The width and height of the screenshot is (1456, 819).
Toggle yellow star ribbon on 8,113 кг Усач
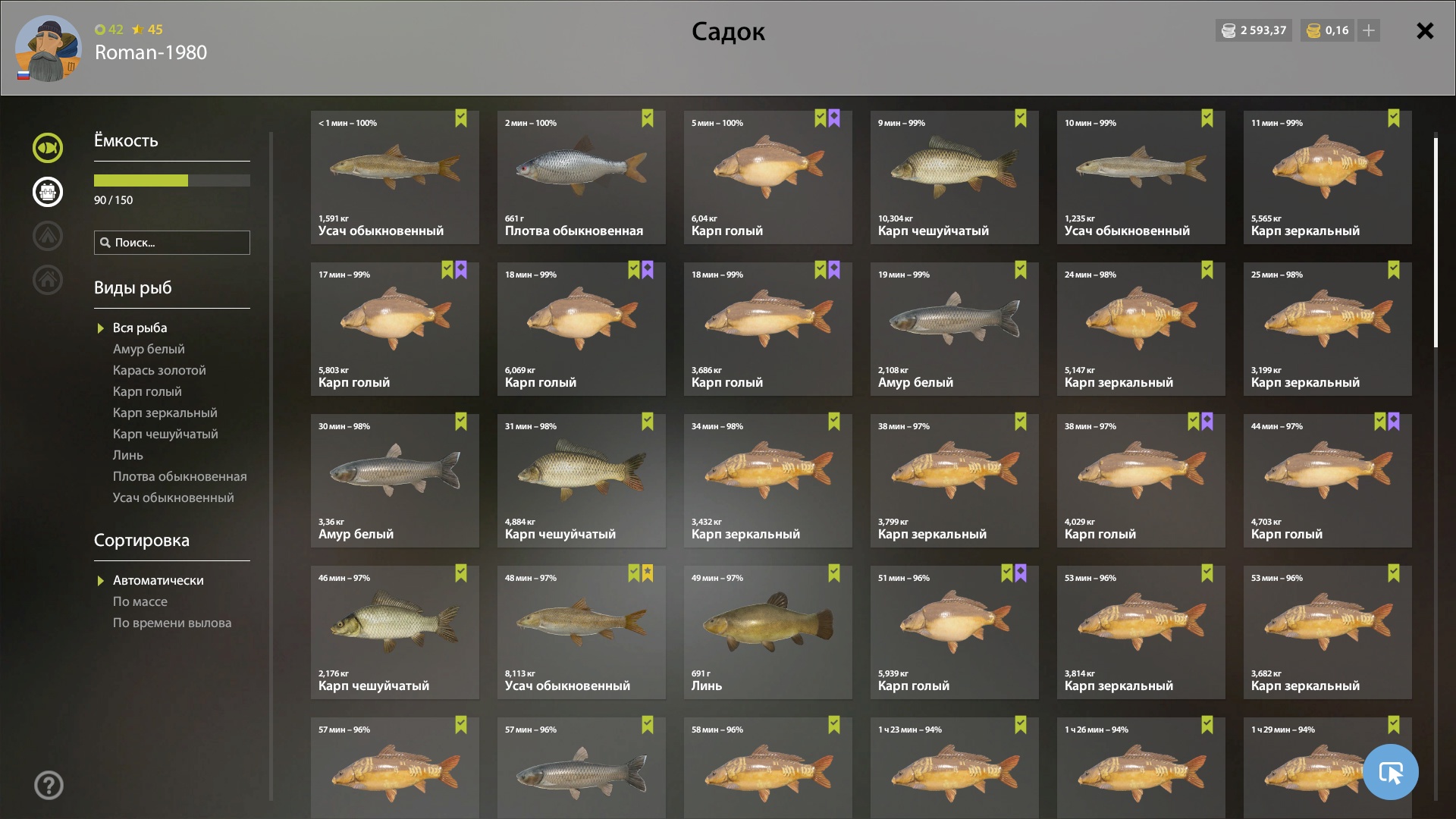(x=648, y=573)
